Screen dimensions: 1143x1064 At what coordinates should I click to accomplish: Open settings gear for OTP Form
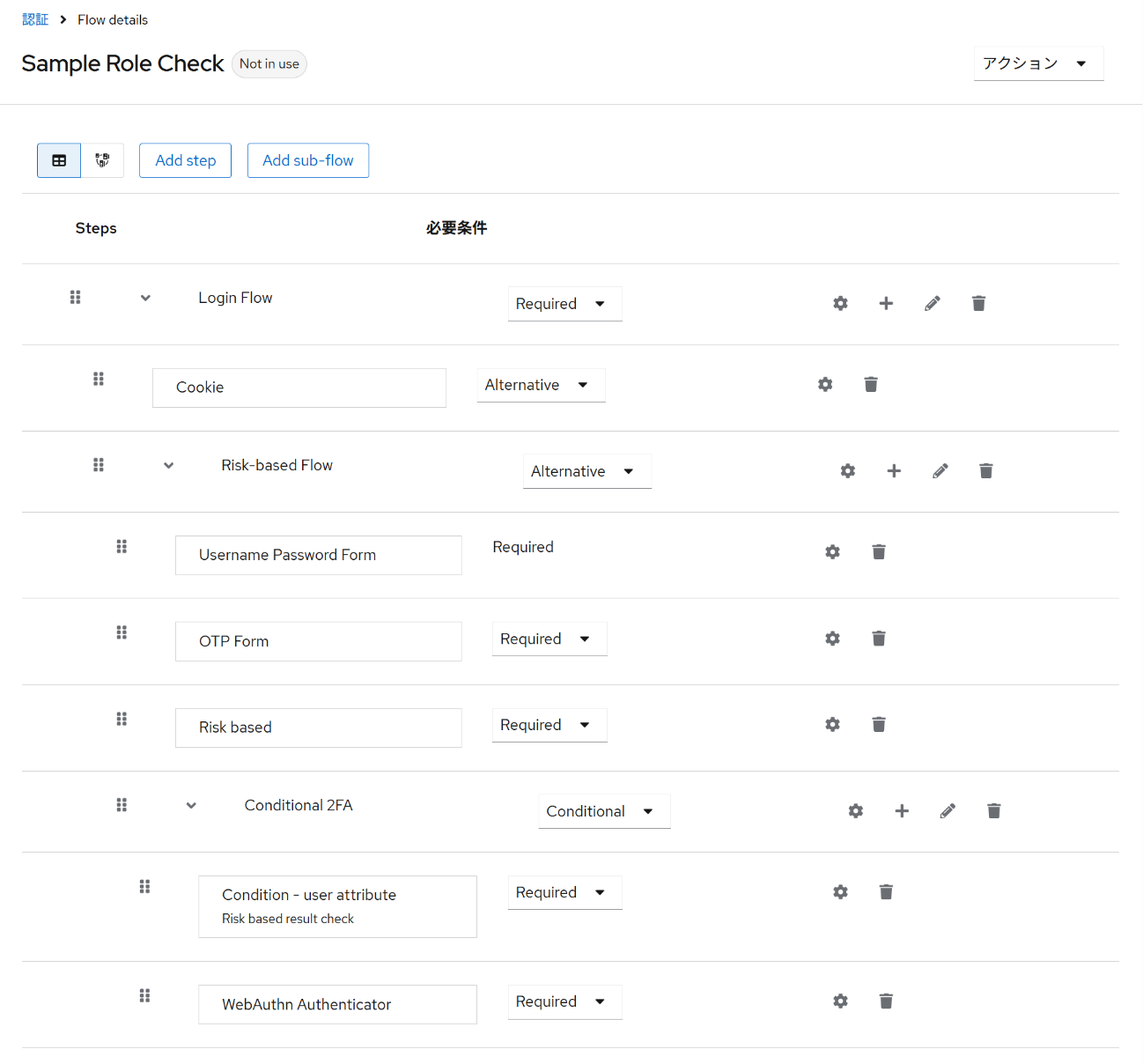pos(832,638)
